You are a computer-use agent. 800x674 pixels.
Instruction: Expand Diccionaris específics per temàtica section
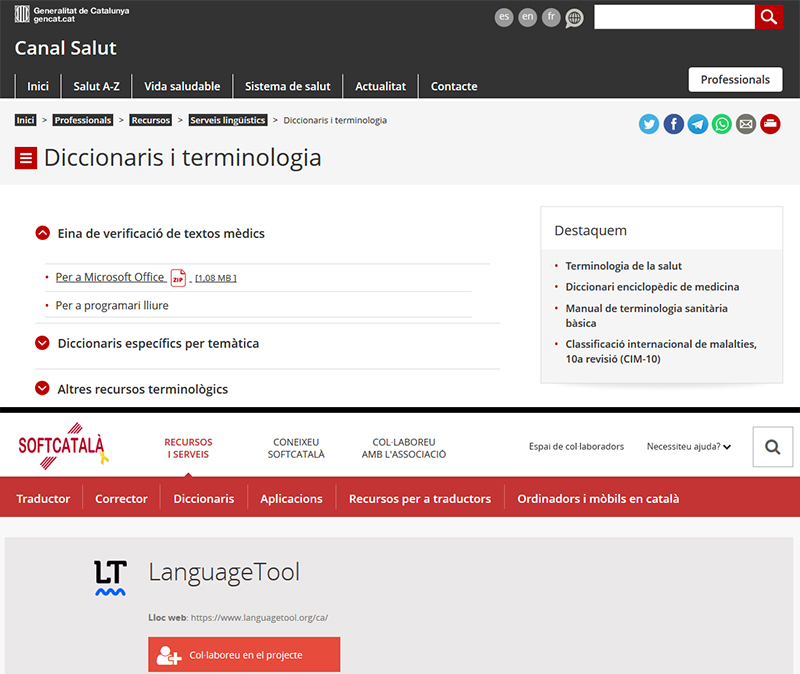[x=42, y=343]
